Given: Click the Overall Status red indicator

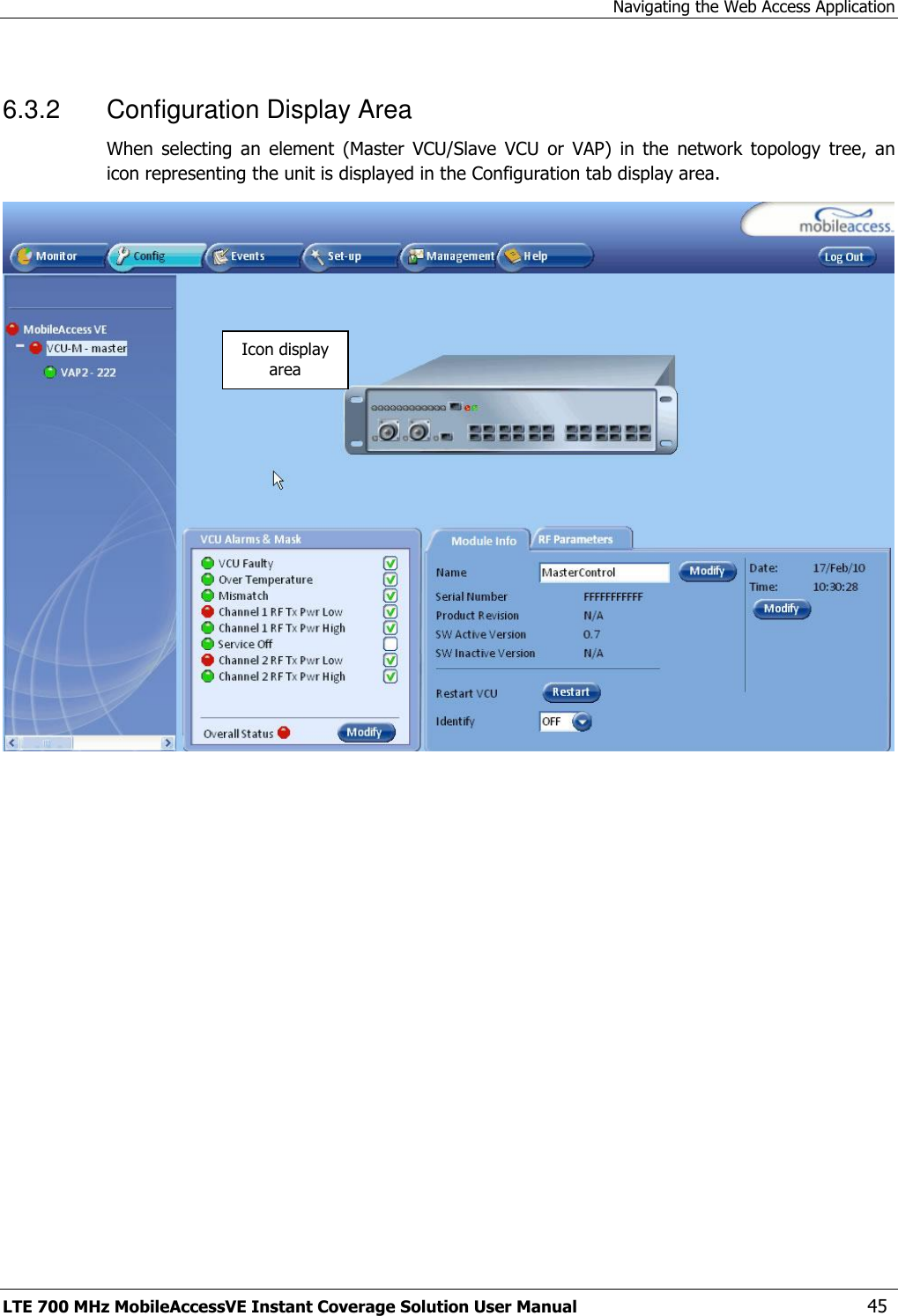Looking at the screenshot, I should tap(284, 732).
